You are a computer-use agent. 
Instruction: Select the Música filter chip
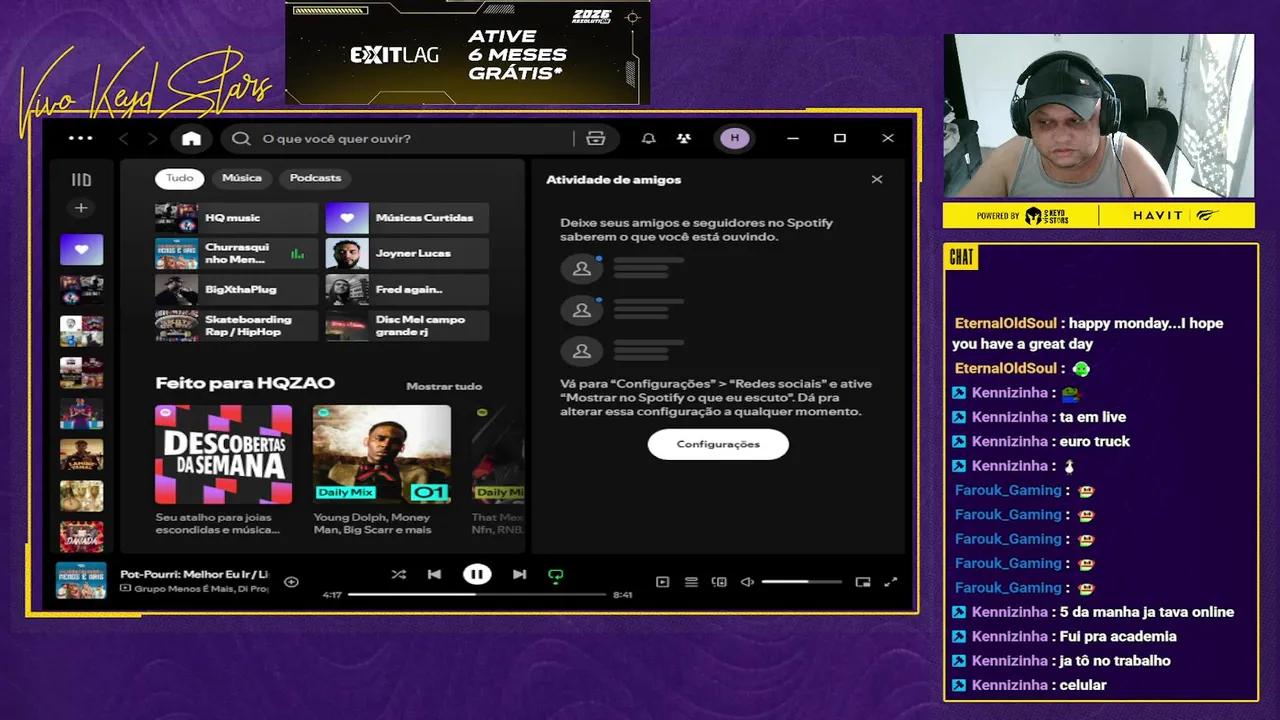click(242, 178)
